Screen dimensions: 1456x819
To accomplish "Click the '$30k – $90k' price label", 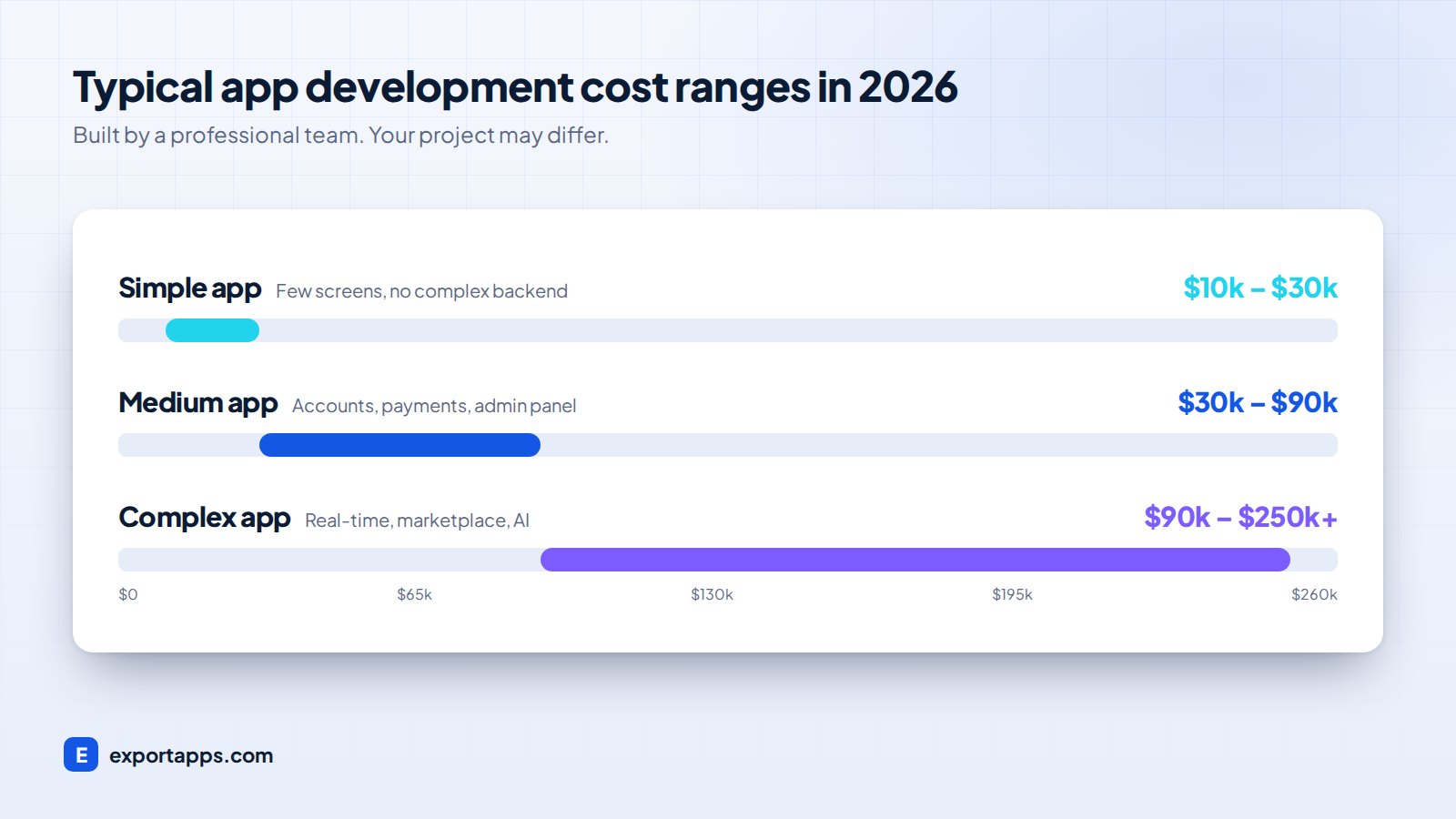I will pyautogui.click(x=1258, y=403).
